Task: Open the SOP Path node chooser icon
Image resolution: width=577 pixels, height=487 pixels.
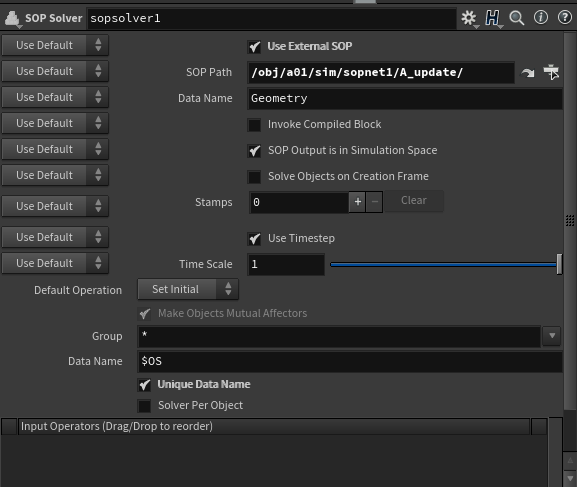Action: (x=551, y=72)
